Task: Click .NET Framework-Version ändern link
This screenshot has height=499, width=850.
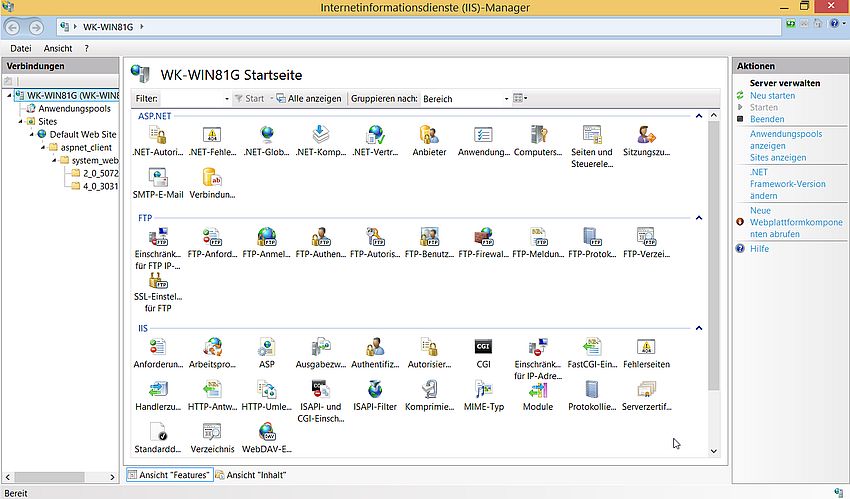Action: [788, 184]
